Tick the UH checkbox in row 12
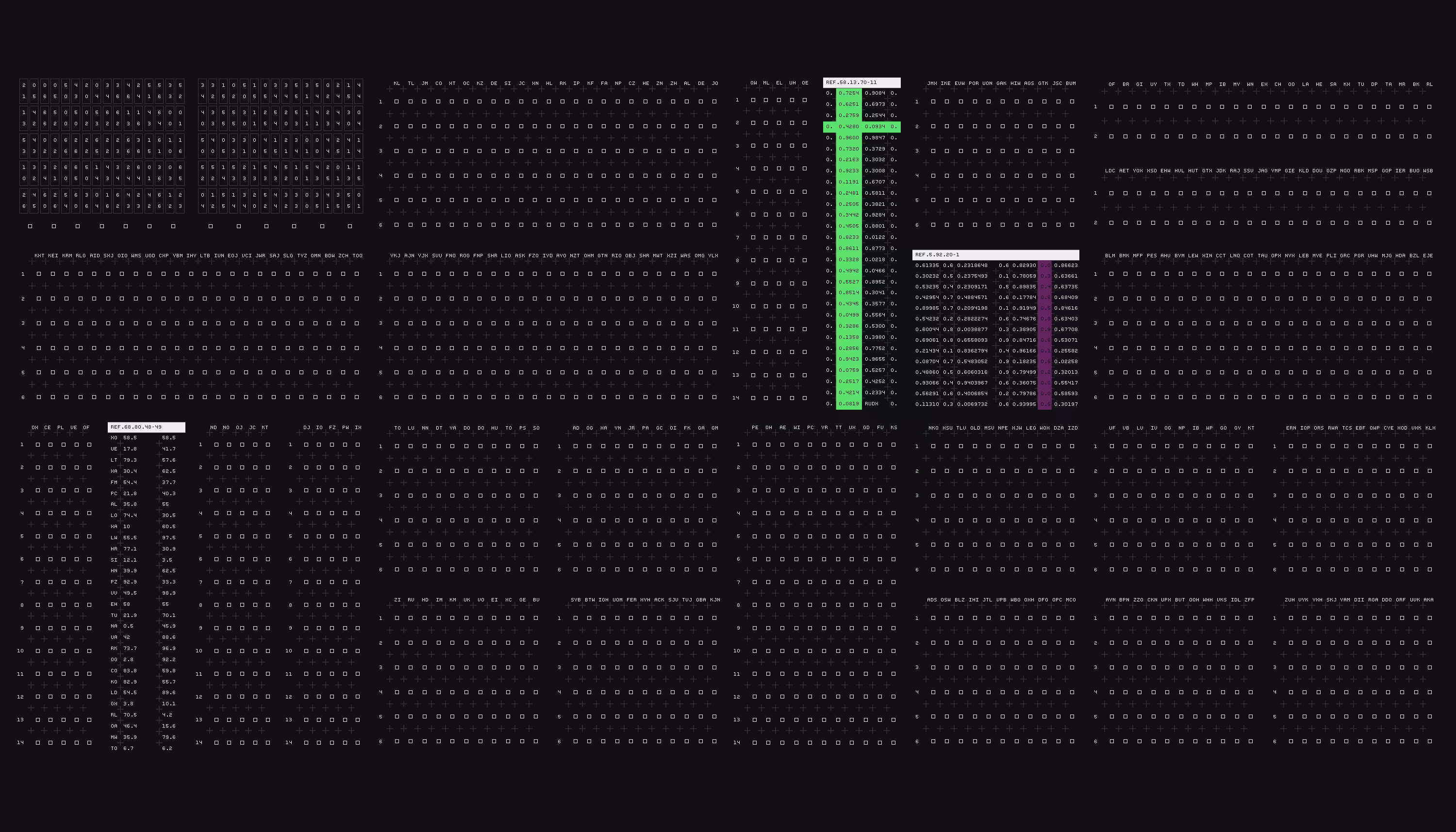The width and height of the screenshot is (1456, 832). click(792, 352)
